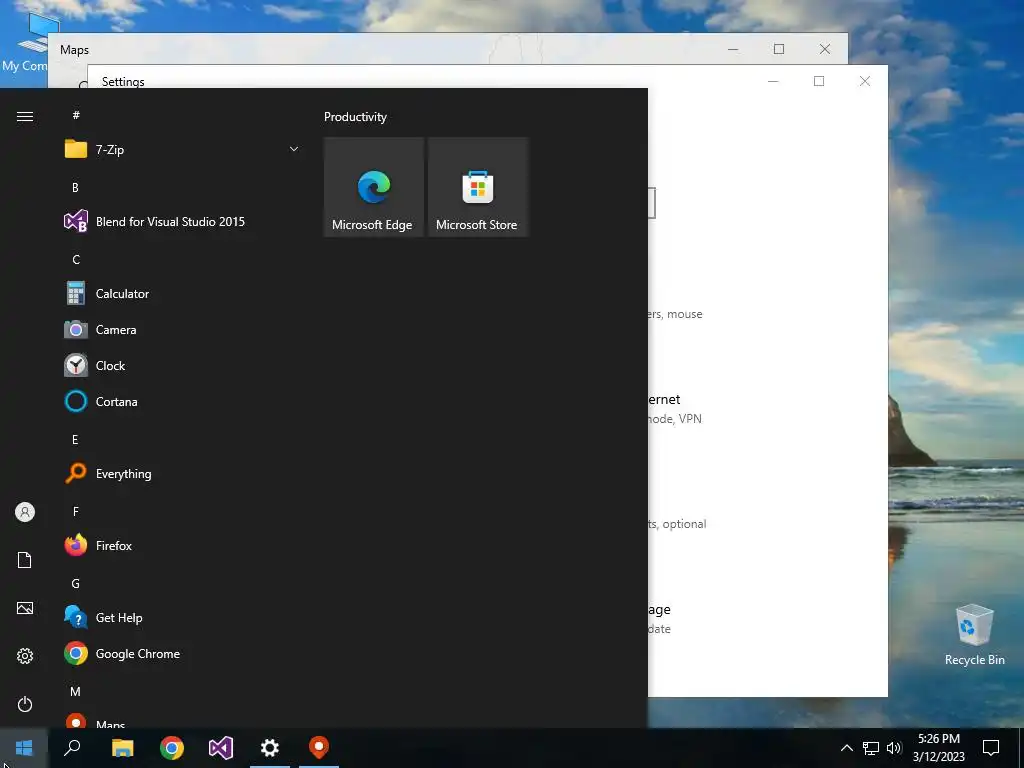
Task: Open the Microsoft Edge tile
Action: pyautogui.click(x=374, y=187)
